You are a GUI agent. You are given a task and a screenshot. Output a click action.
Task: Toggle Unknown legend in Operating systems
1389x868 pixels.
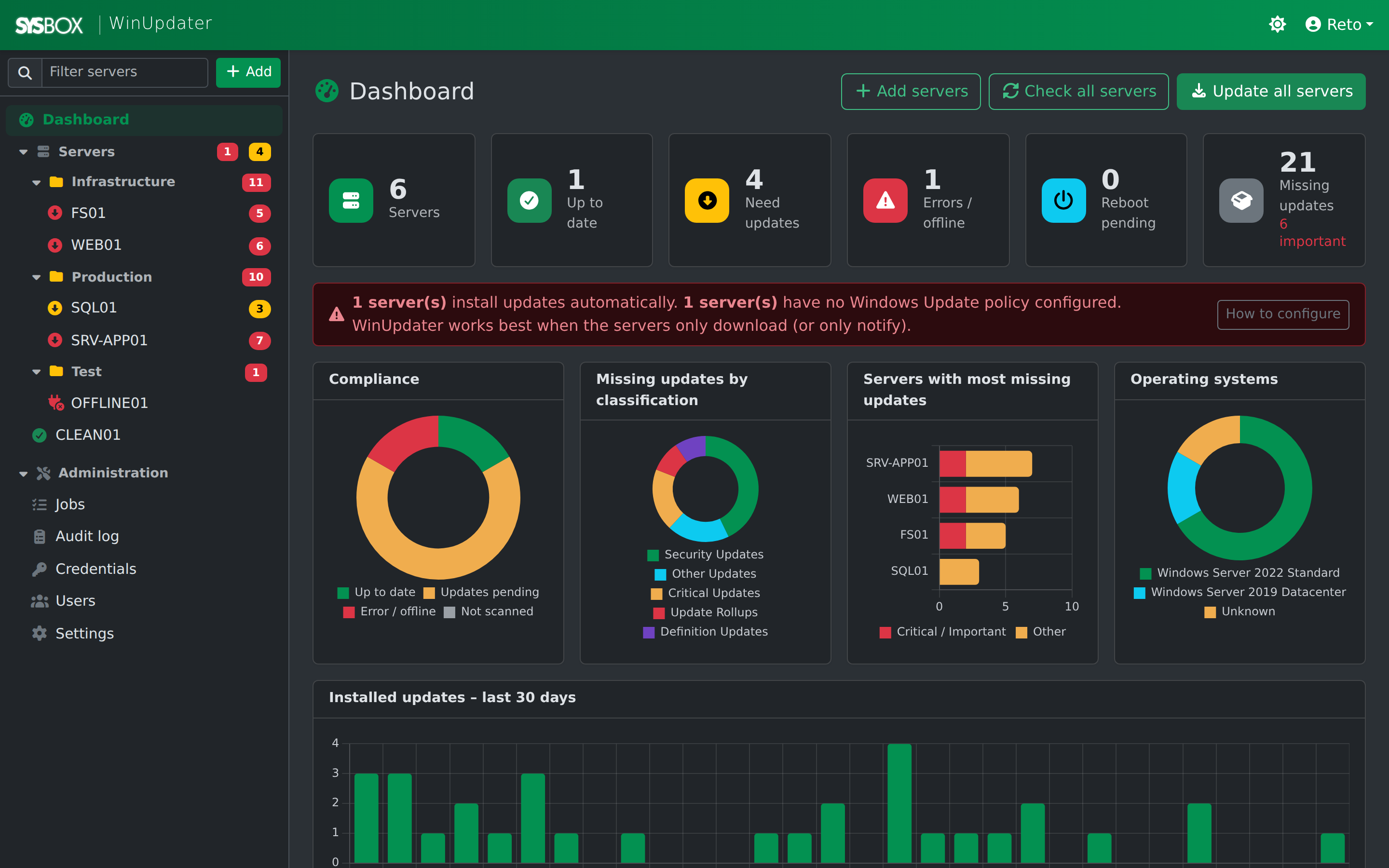coord(1240,612)
